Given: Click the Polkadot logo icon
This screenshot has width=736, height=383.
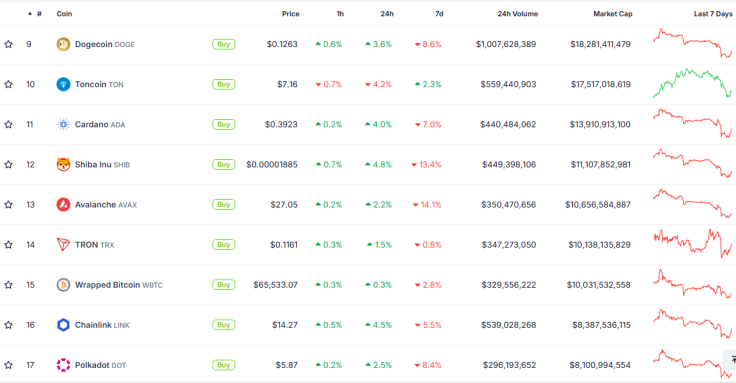Looking at the screenshot, I should 63,365.
